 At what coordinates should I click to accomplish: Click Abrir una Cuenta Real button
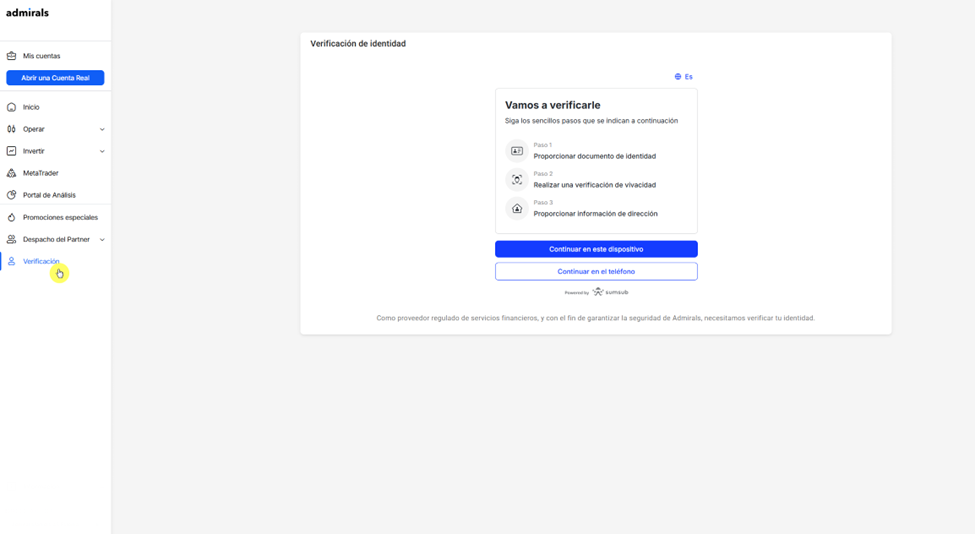coord(55,78)
